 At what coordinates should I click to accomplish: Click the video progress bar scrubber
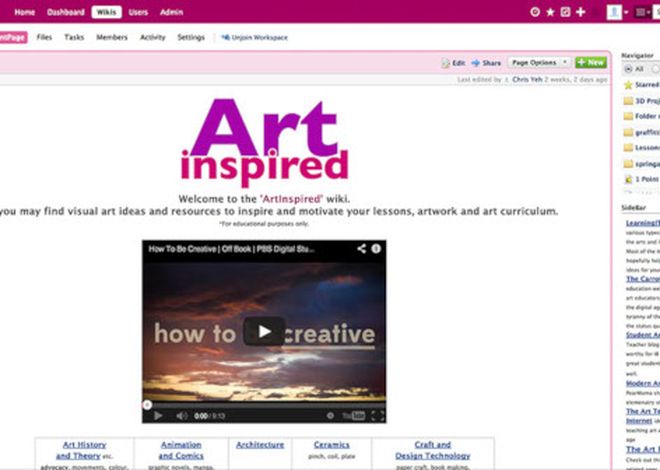[x=147, y=405]
